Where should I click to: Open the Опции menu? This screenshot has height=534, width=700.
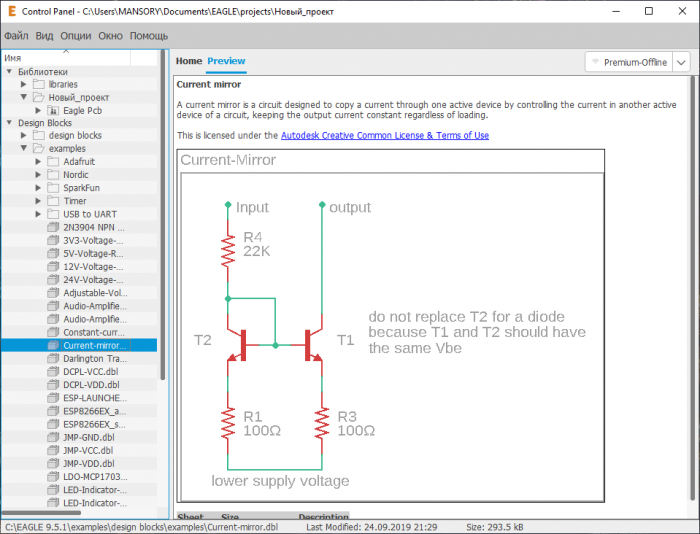point(76,35)
